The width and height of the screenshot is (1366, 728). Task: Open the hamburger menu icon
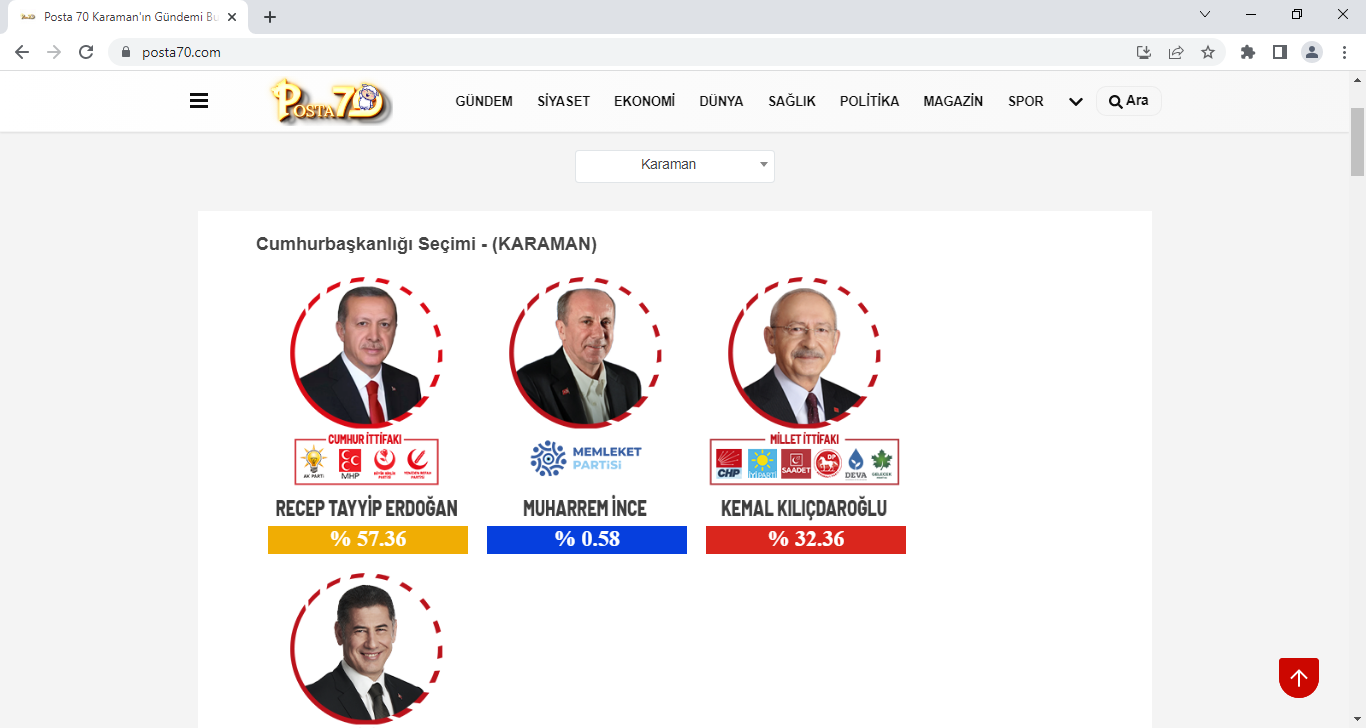(x=198, y=101)
